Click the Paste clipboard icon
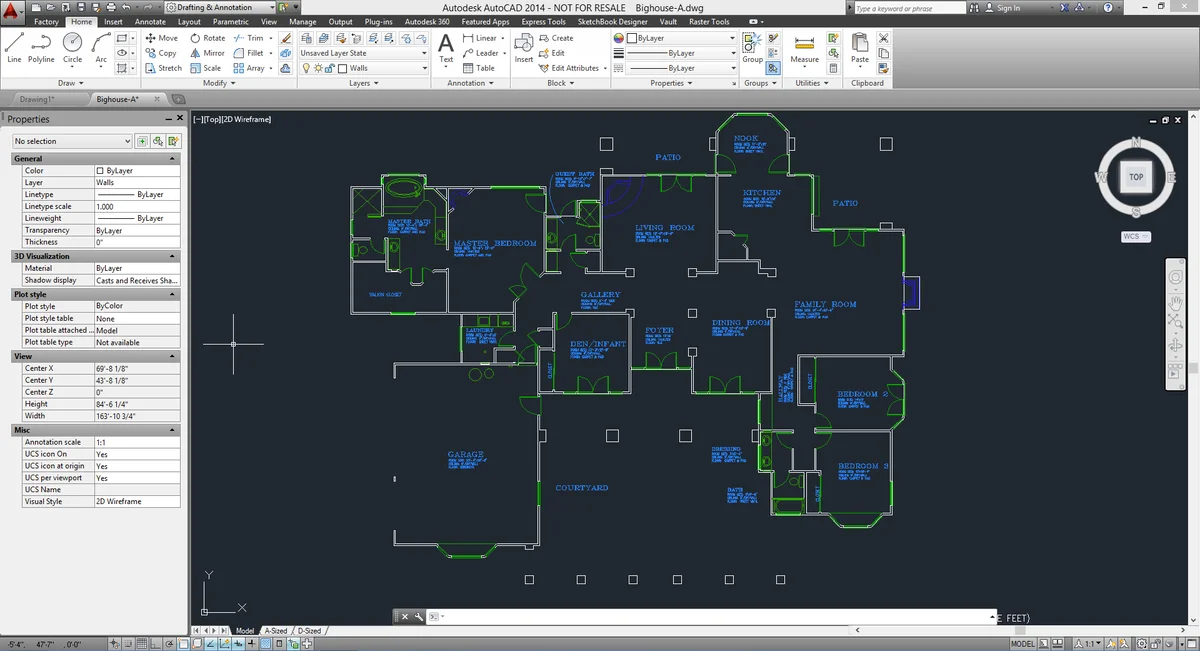Image resolution: width=1200 pixels, height=651 pixels. [x=859, y=47]
